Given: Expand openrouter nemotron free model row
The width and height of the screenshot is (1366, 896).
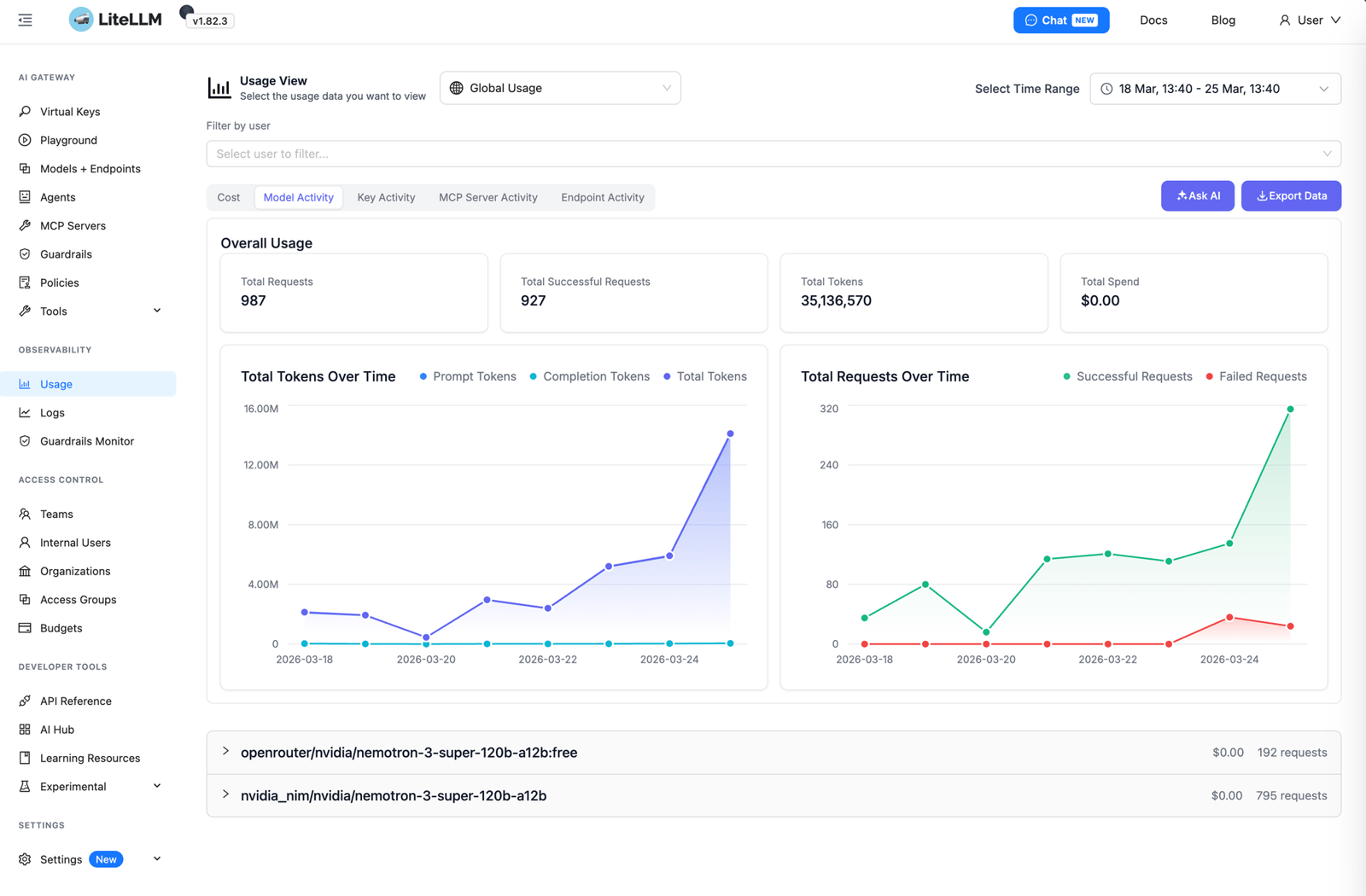Looking at the screenshot, I should 773,753.
